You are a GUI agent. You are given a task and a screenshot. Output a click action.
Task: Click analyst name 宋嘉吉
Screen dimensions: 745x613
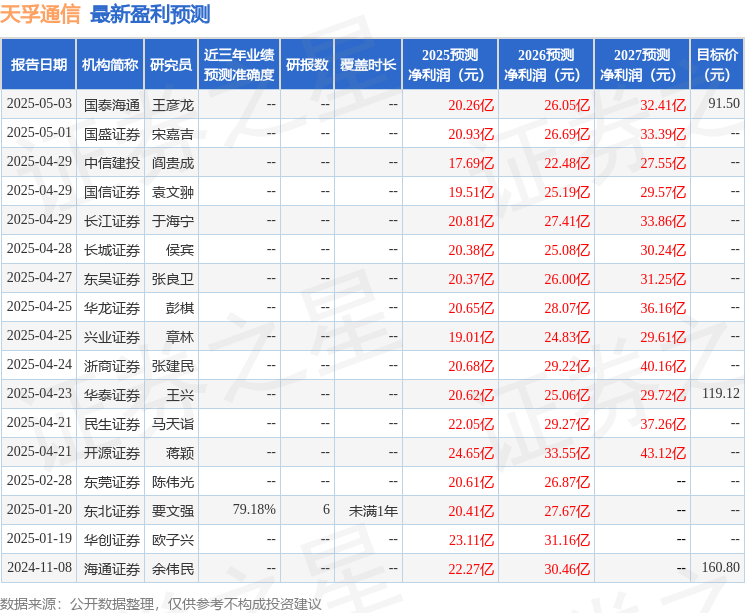click(173, 134)
